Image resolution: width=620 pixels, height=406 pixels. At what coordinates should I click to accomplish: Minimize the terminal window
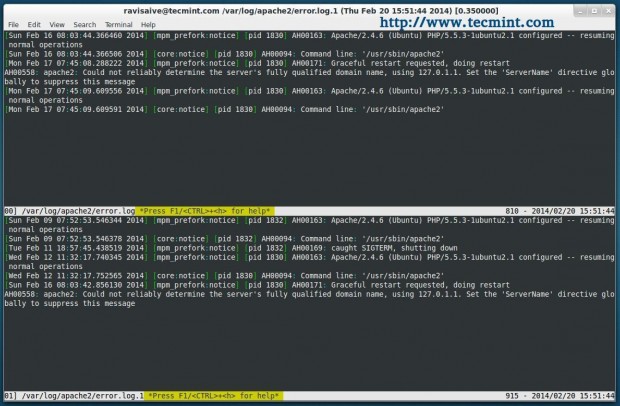(x=580, y=11)
